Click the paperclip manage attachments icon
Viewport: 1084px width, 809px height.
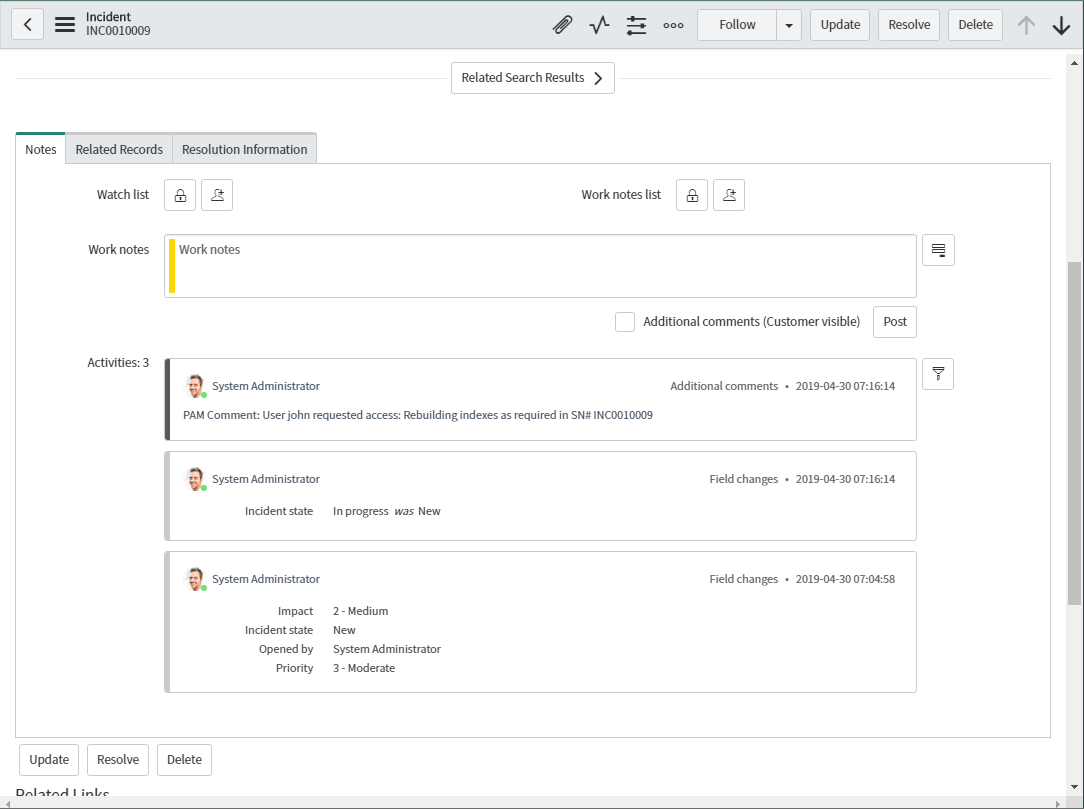563,25
